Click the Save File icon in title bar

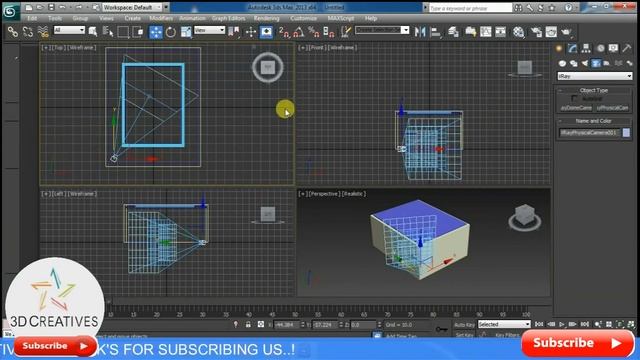click(51, 7)
